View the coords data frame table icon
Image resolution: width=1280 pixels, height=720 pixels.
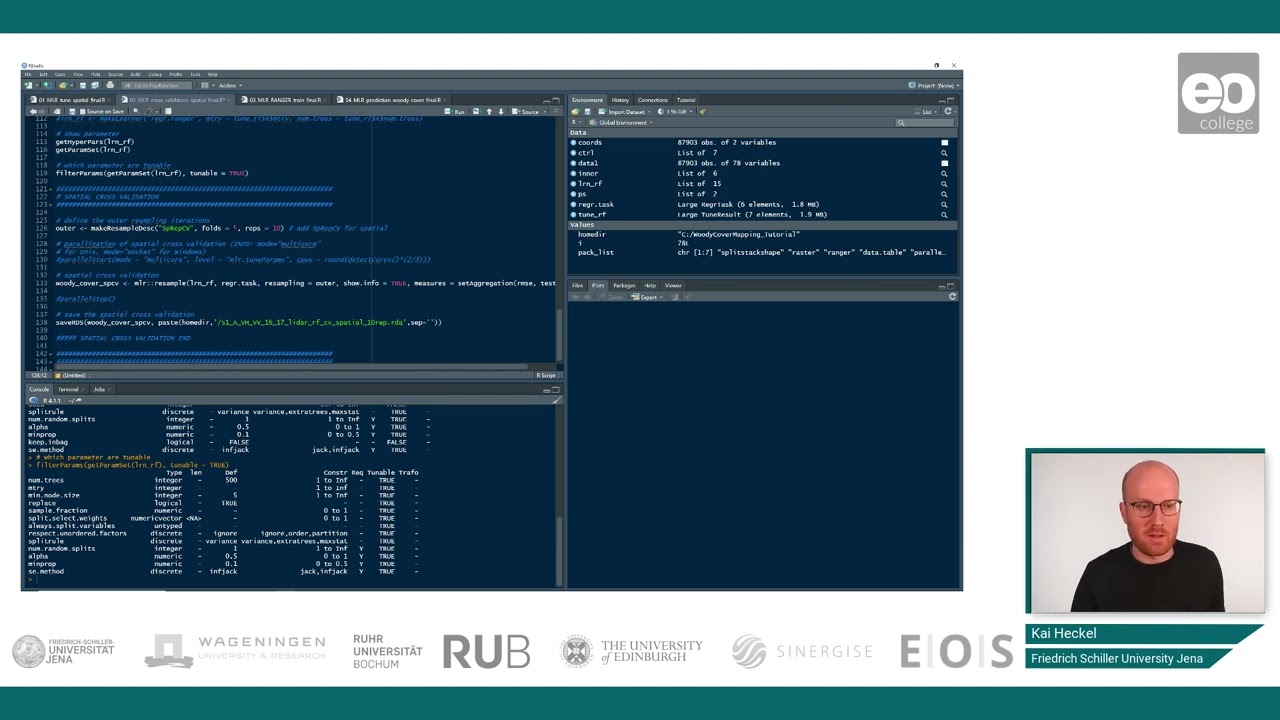(x=944, y=142)
